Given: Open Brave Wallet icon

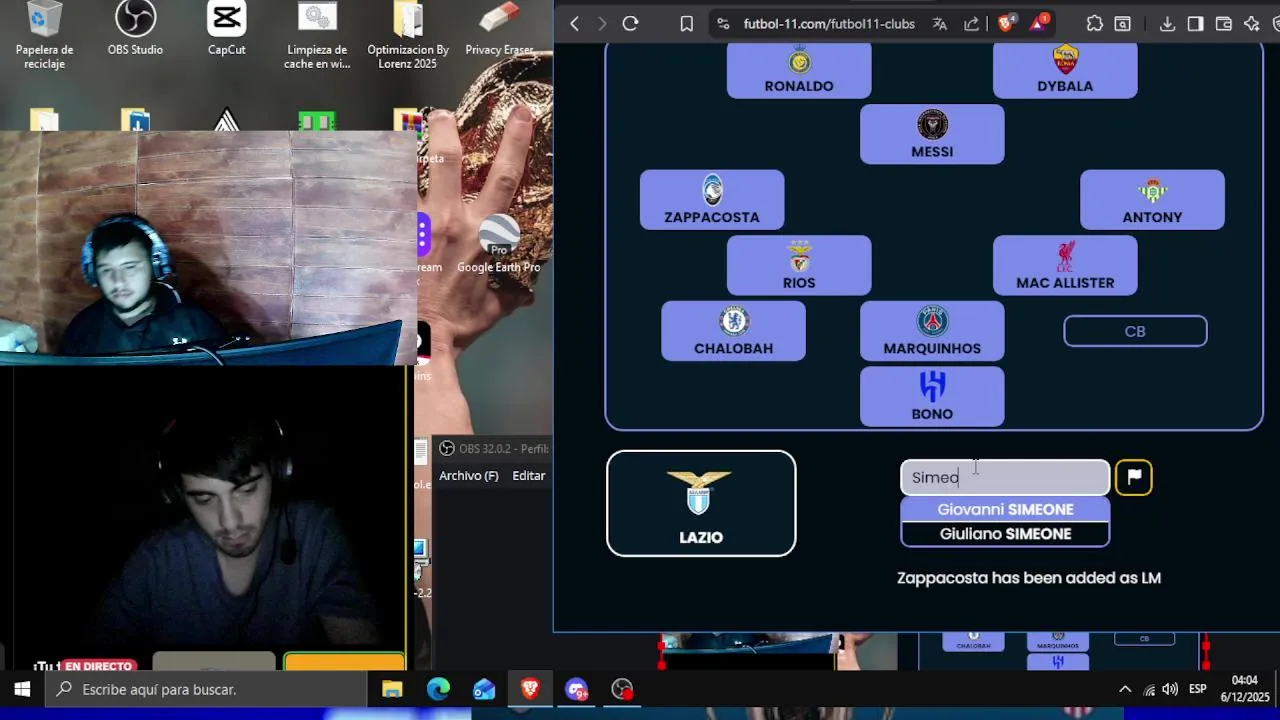Looking at the screenshot, I should (x=1223, y=24).
